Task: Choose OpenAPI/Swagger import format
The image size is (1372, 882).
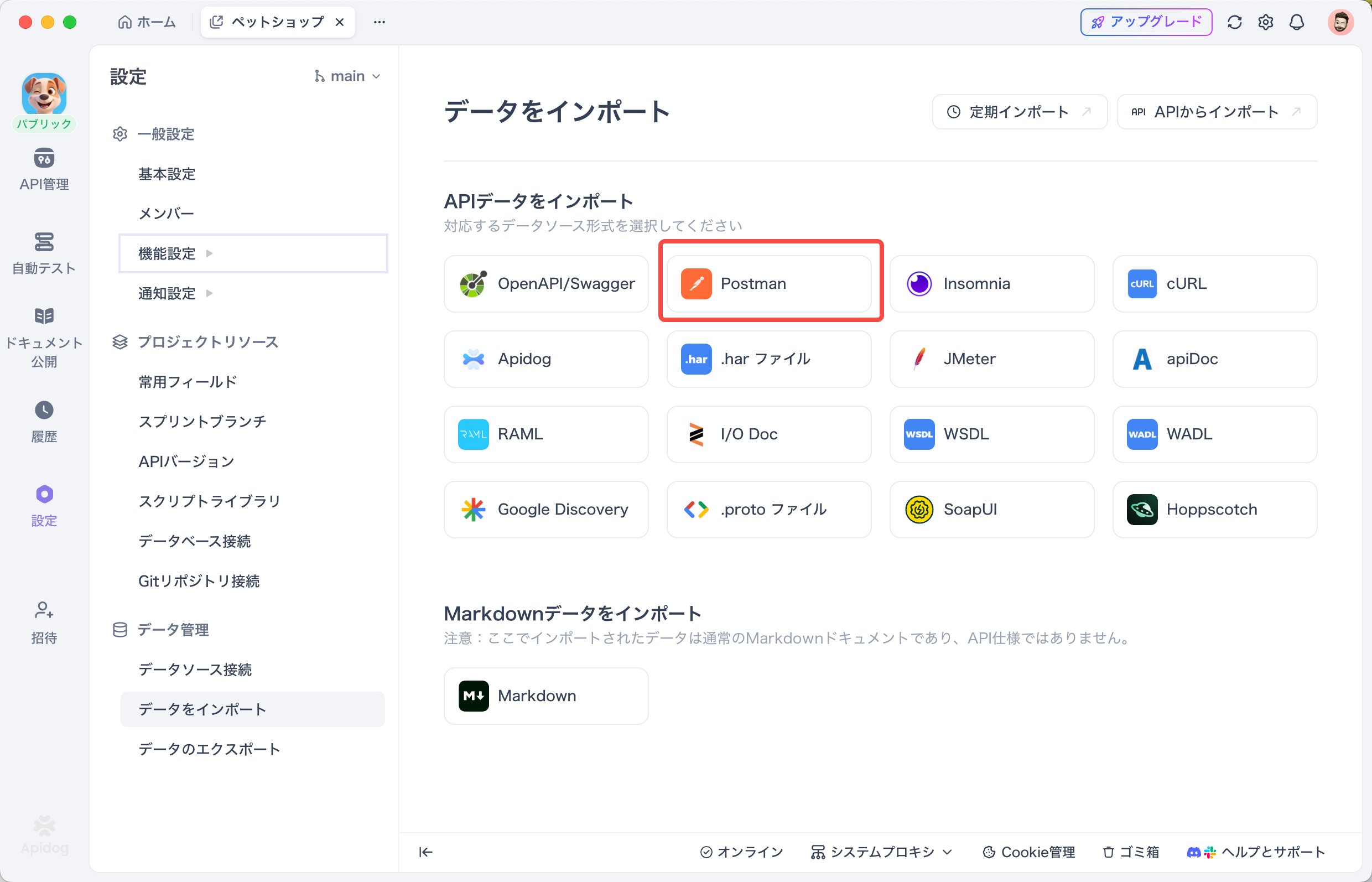Action: coord(545,283)
